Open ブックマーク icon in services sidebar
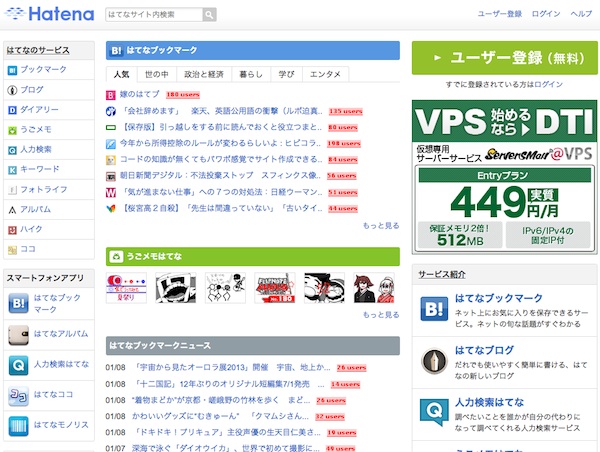Image resolution: width=600 pixels, height=452 pixels. click(x=12, y=71)
